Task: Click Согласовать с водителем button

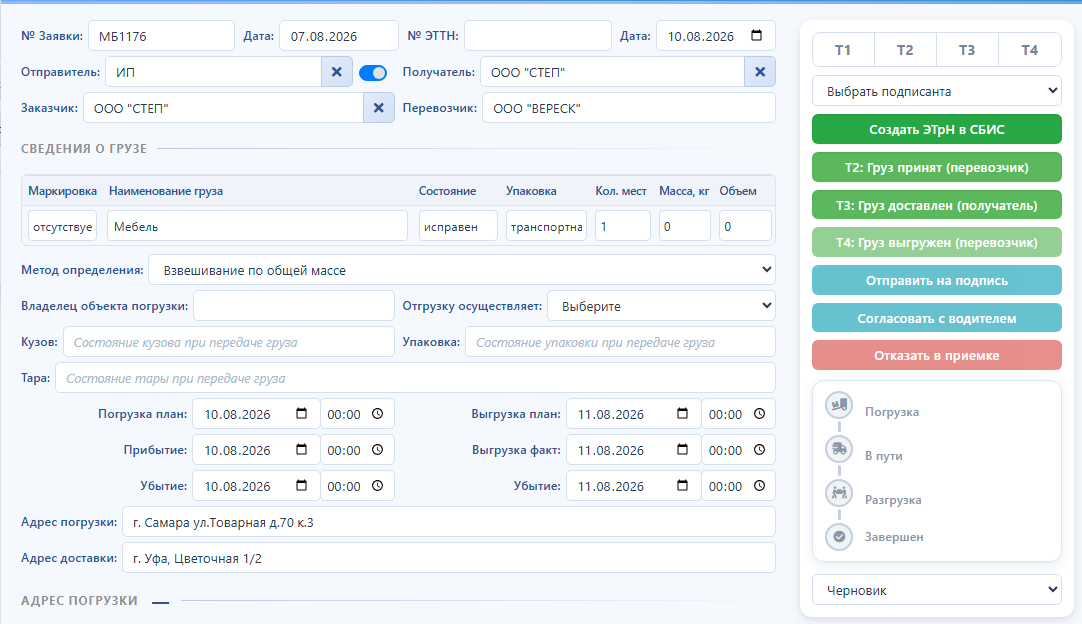Action: tap(936, 318)
